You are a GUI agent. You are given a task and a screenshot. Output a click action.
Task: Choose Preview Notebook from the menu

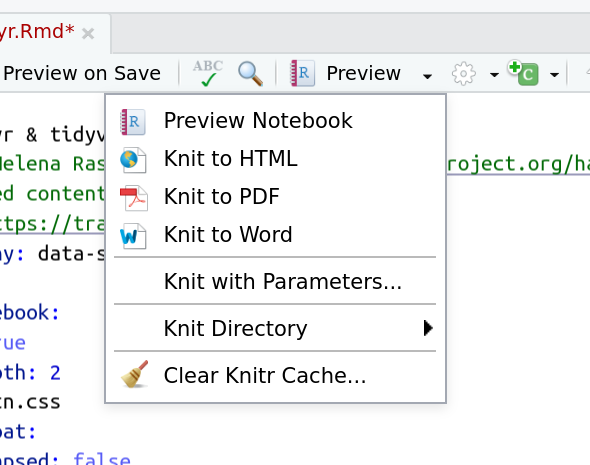(x=275, y=121)
